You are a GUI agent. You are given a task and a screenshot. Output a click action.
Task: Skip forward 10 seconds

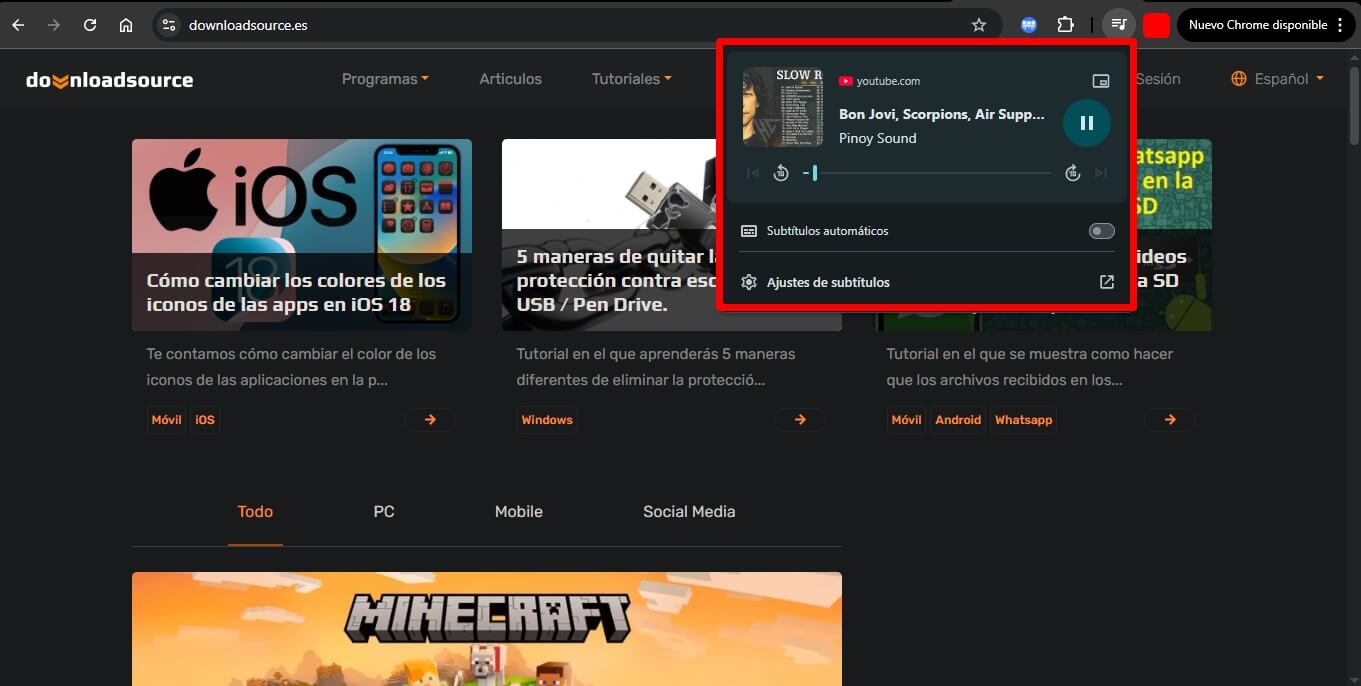(1073, 173)
